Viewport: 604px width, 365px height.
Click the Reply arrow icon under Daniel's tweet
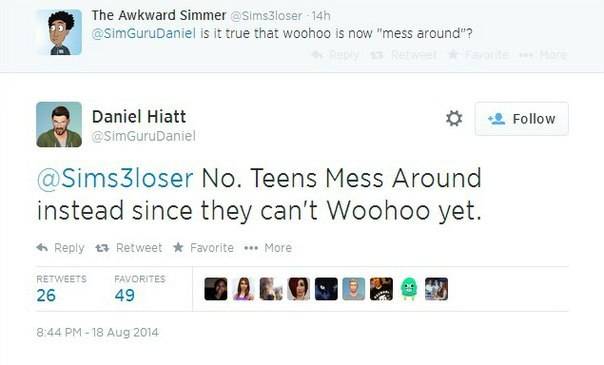42,248
